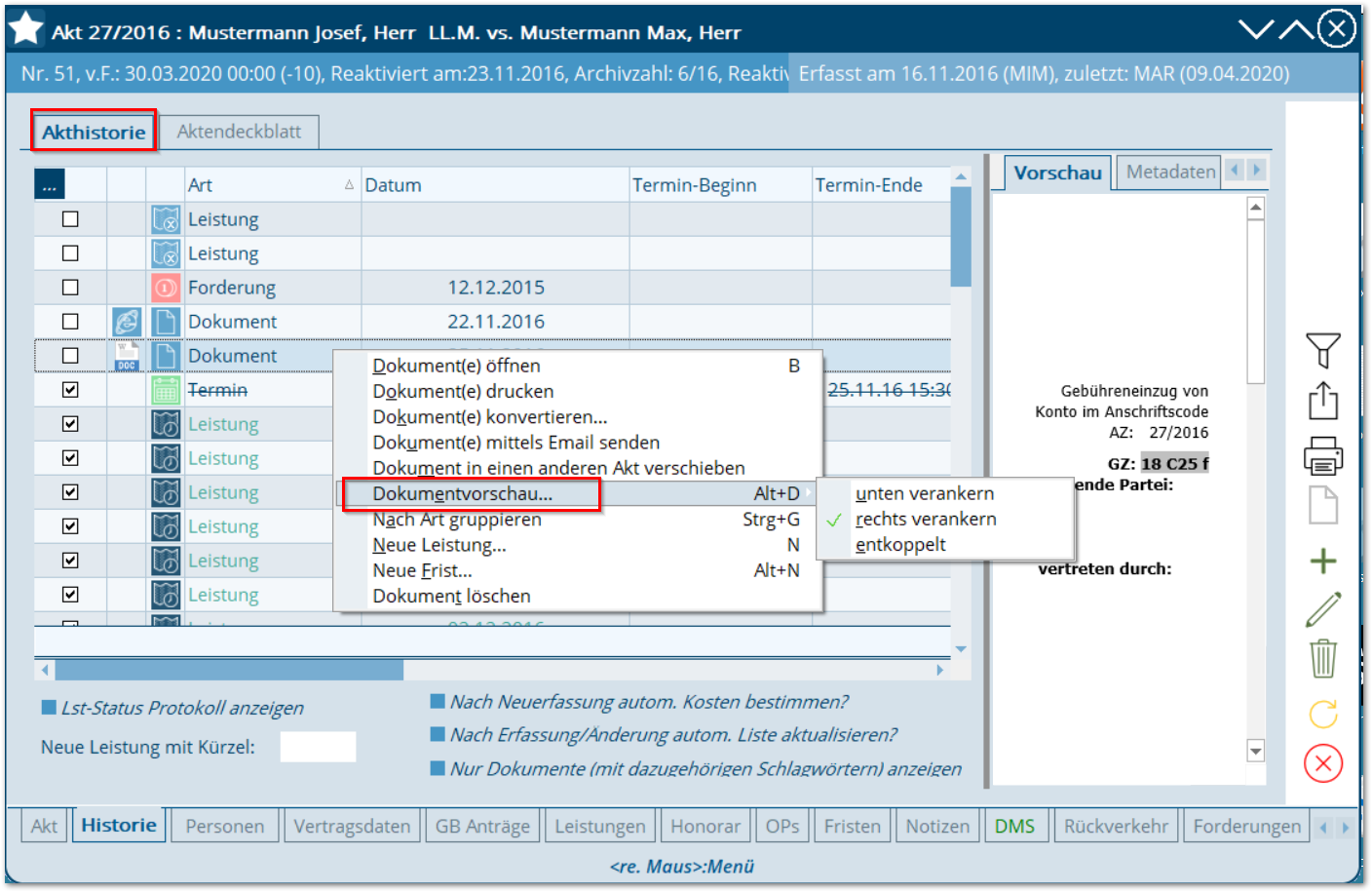Select 'Nach Art gruppieren' menu entry
This screenshot has width=1372, height=892.
[x=457, y=520]
